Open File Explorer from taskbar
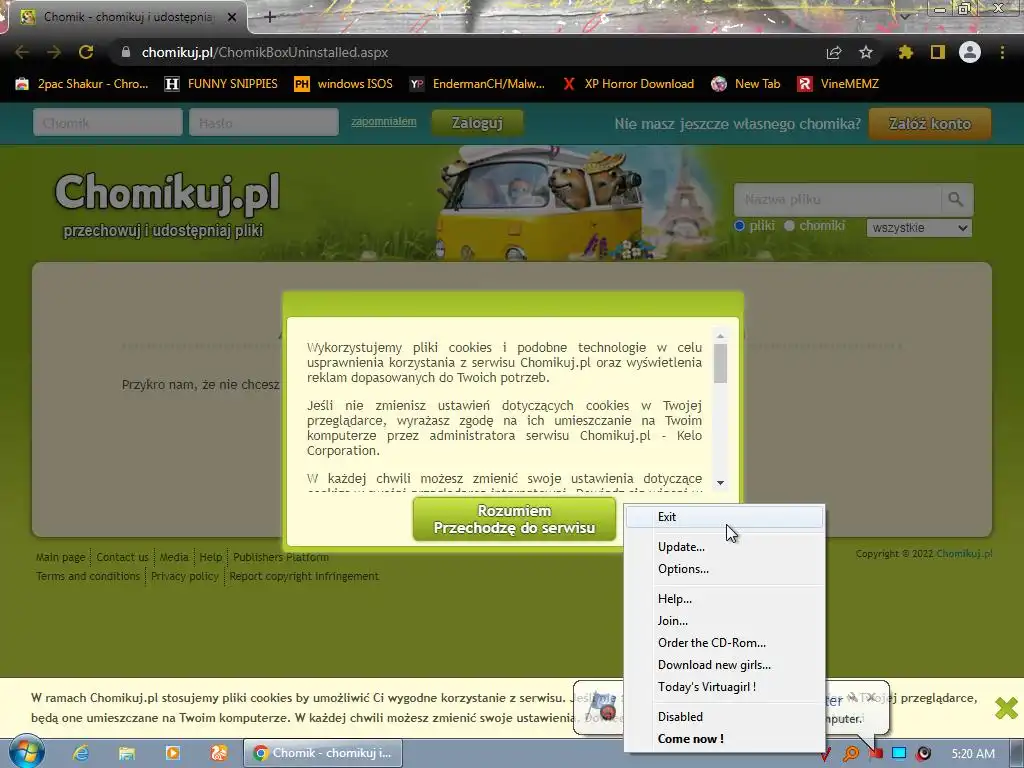The image size is (1024, 768). pyautogui.click(x=127, y=753)
